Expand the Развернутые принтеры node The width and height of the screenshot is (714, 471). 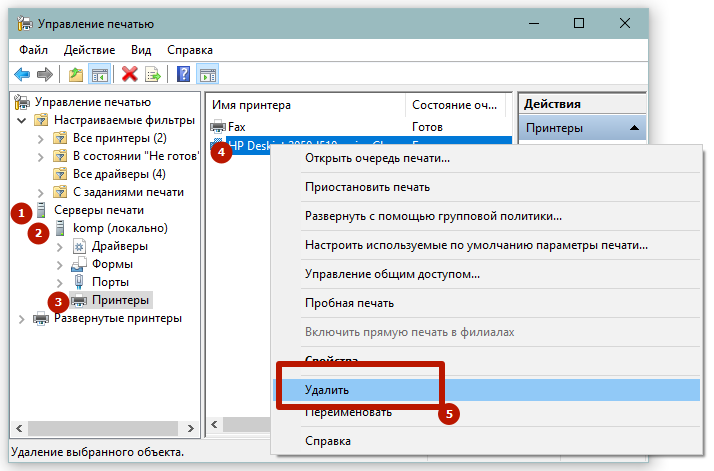[x=23, y=318]
